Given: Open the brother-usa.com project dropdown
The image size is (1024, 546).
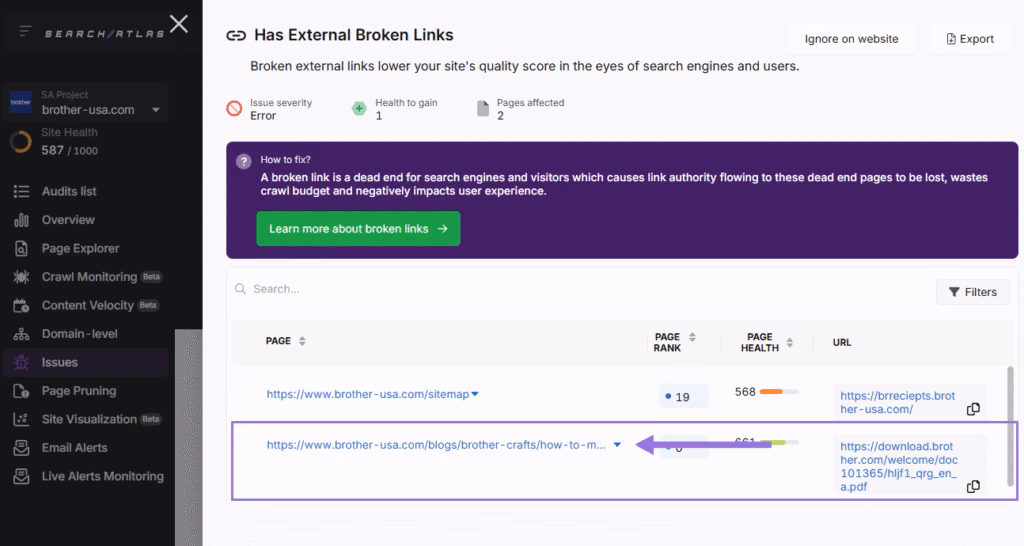Looking at the screenshot, I should pyautogui.click(x=156, y=110).
